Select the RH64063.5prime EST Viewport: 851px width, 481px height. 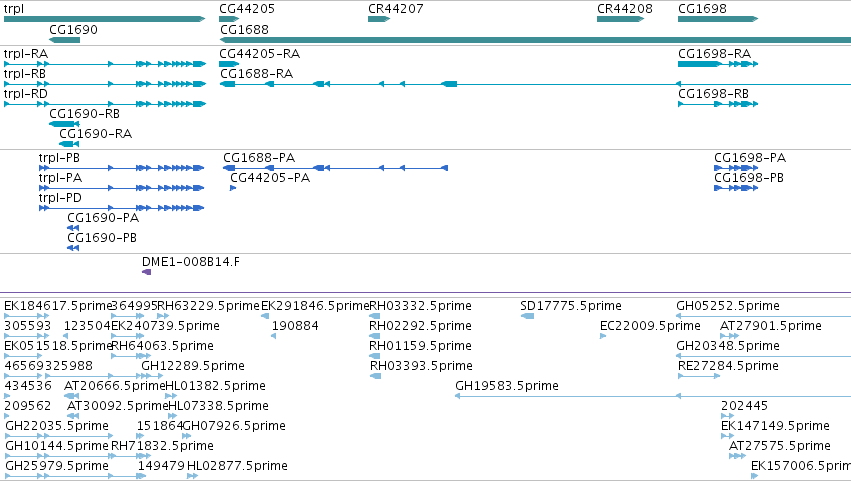click(131, 356)
